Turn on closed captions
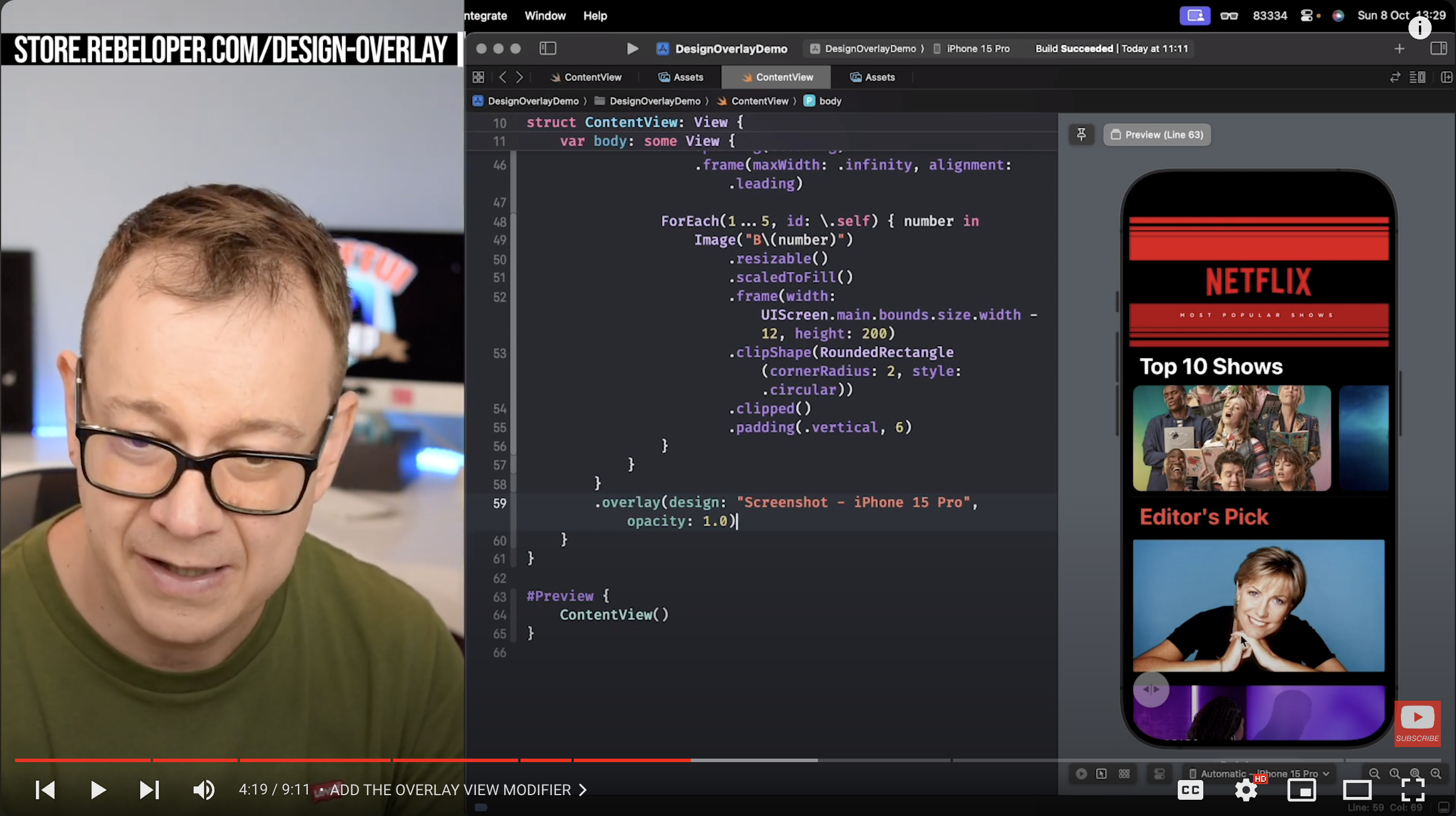Viewport: 1456px width, 816px height. coord(1190,789)
